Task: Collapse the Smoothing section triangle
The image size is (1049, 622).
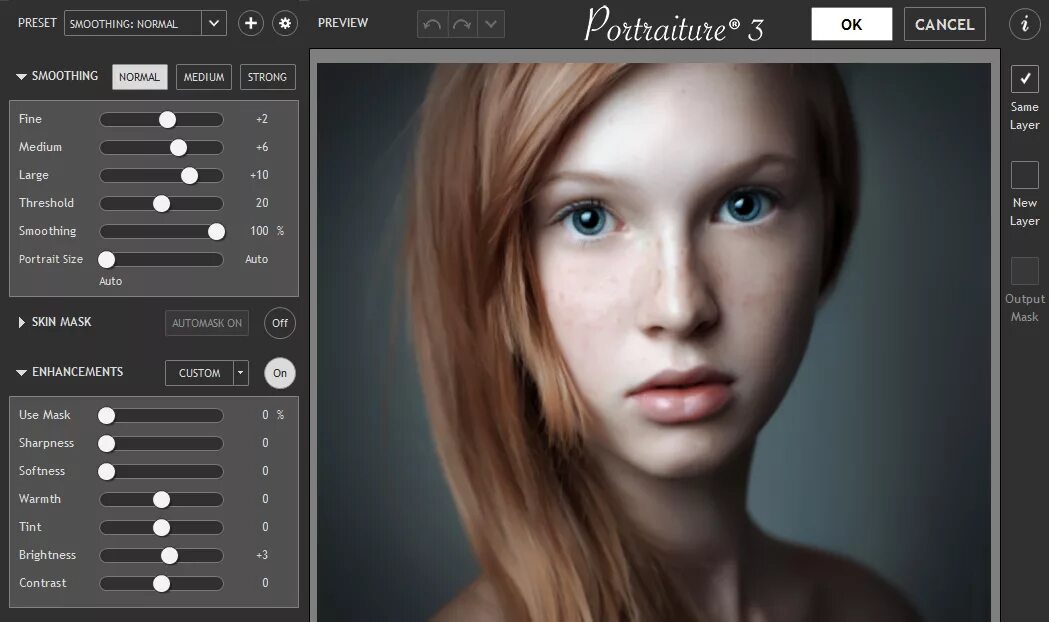Action: 21,77
